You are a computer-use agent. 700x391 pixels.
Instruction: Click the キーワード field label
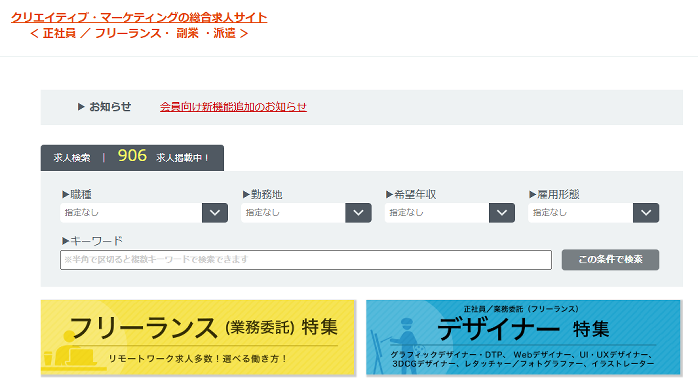(92, 241)
